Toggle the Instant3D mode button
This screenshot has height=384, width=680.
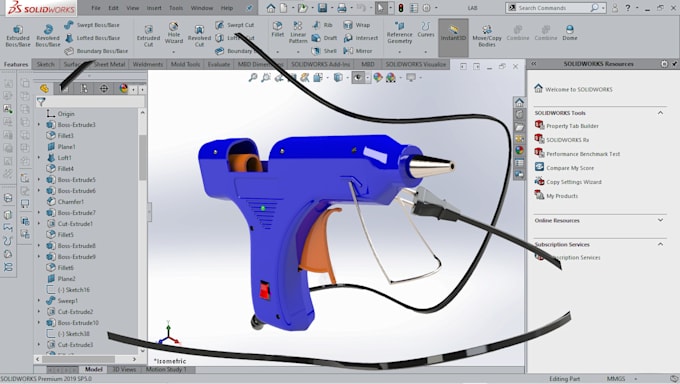453,33
